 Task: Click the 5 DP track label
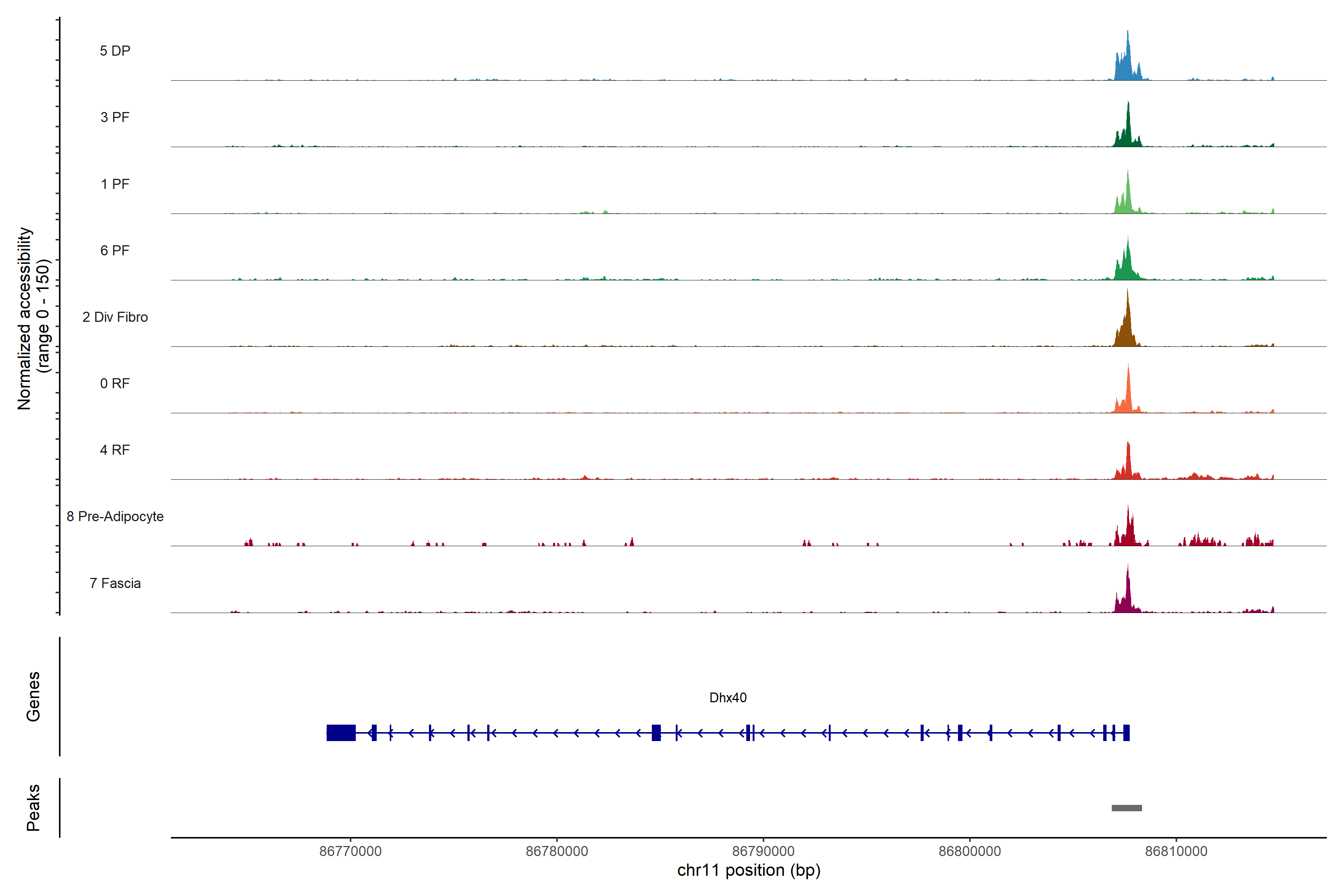point(115,51)
